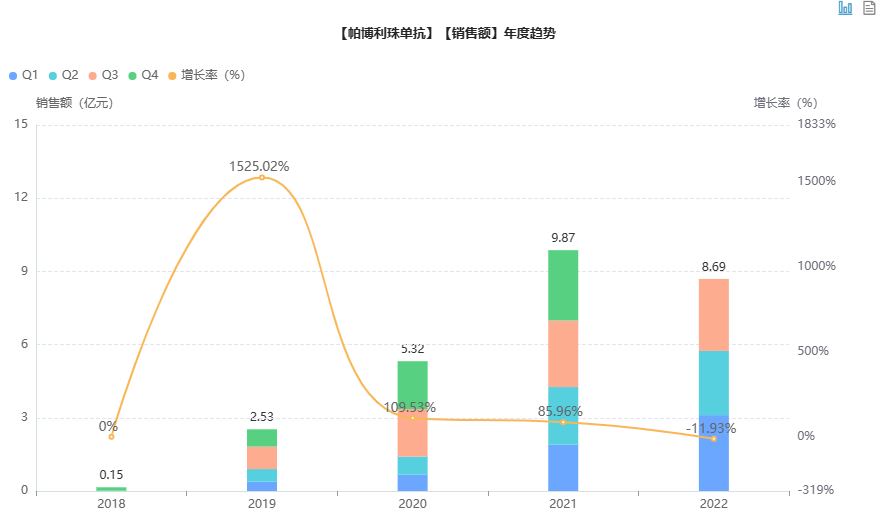891x520 pixels.
Task: Click the chart title 帕博利珠单抗 销售额 年度趋势
Action: click(x=446, y=33)
